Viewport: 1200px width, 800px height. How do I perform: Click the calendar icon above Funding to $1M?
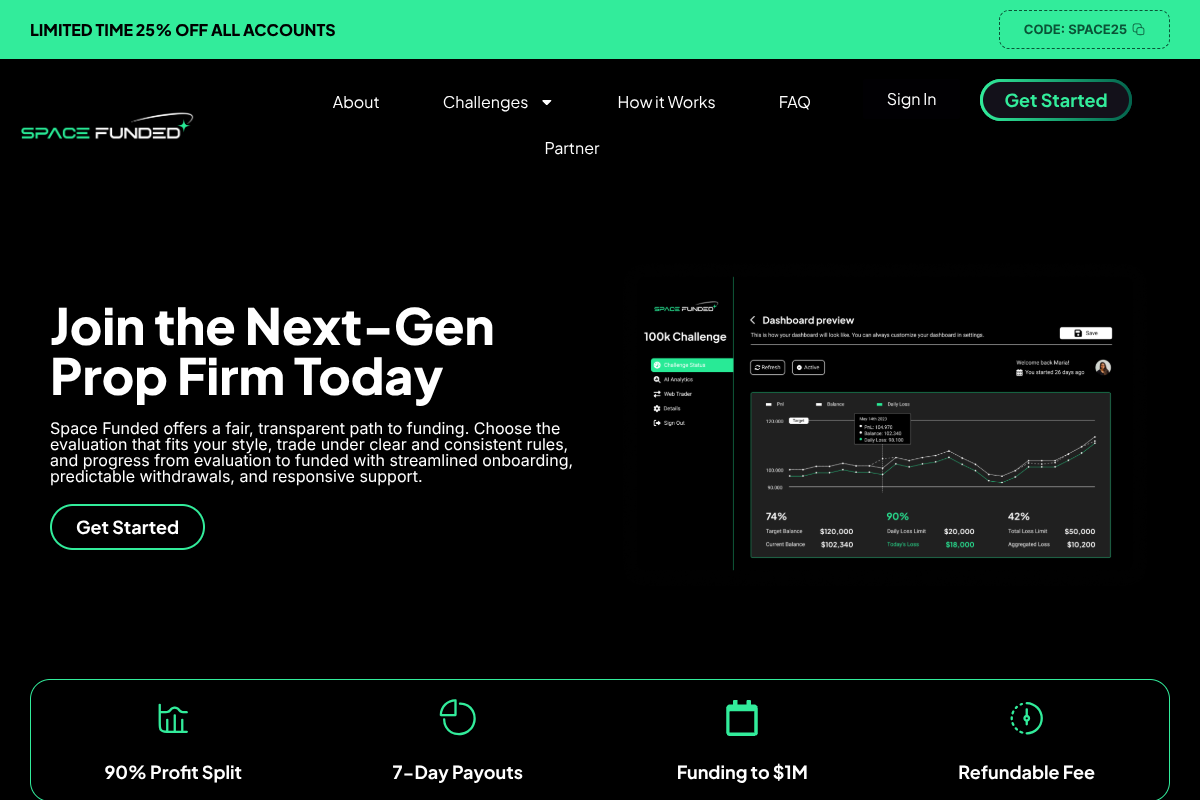742,718
